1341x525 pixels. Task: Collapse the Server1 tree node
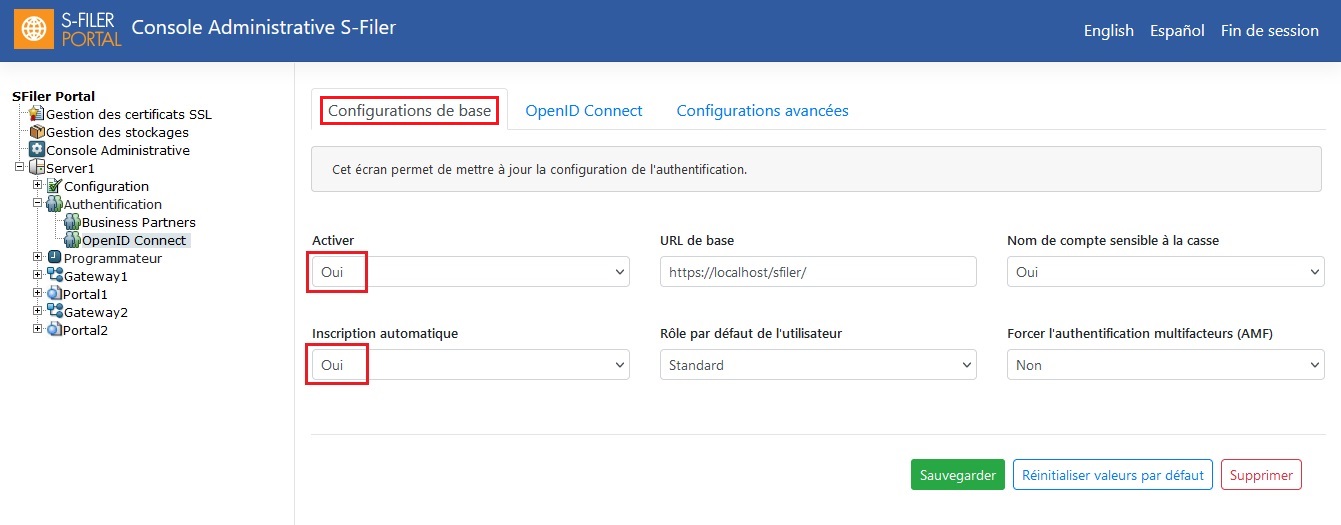(20, 167)
